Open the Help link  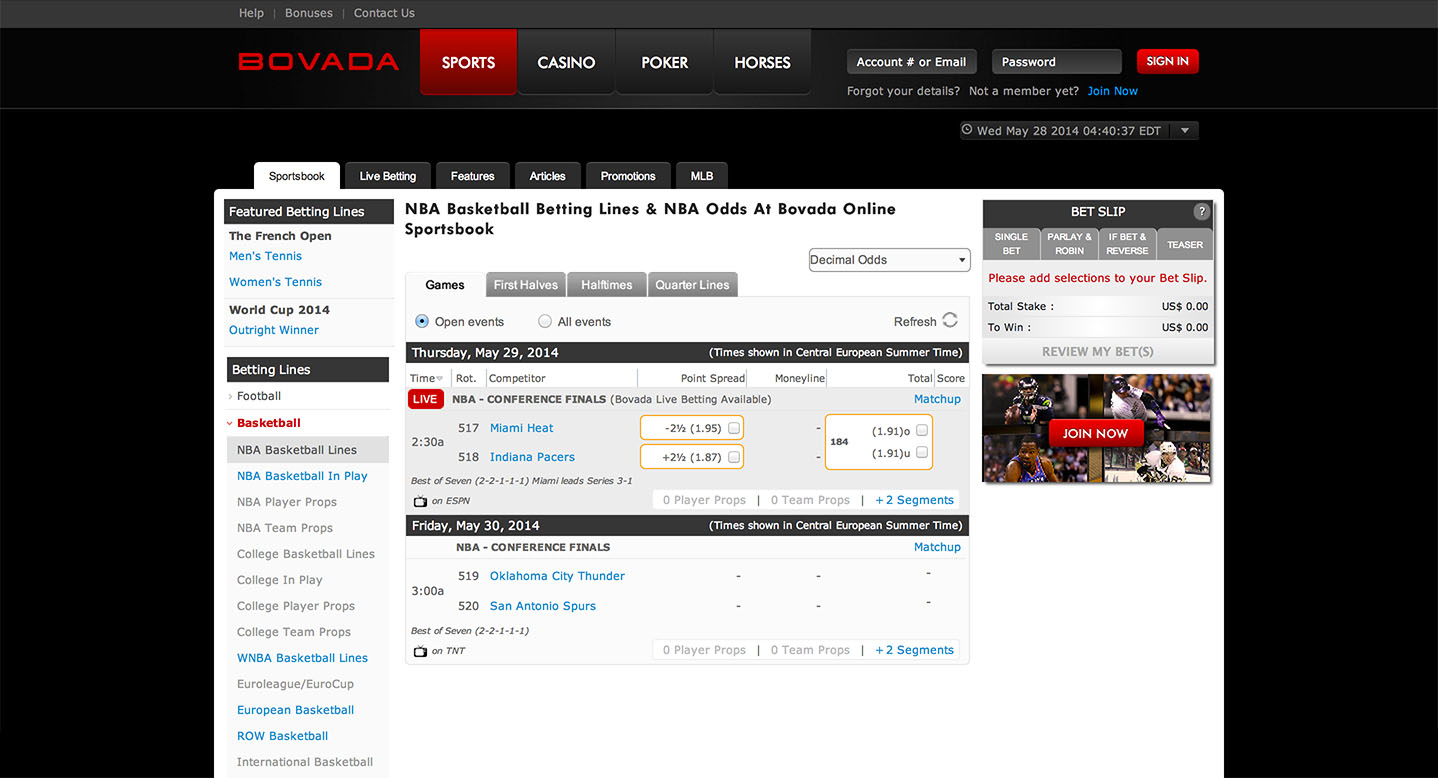[x=251, y=13]
